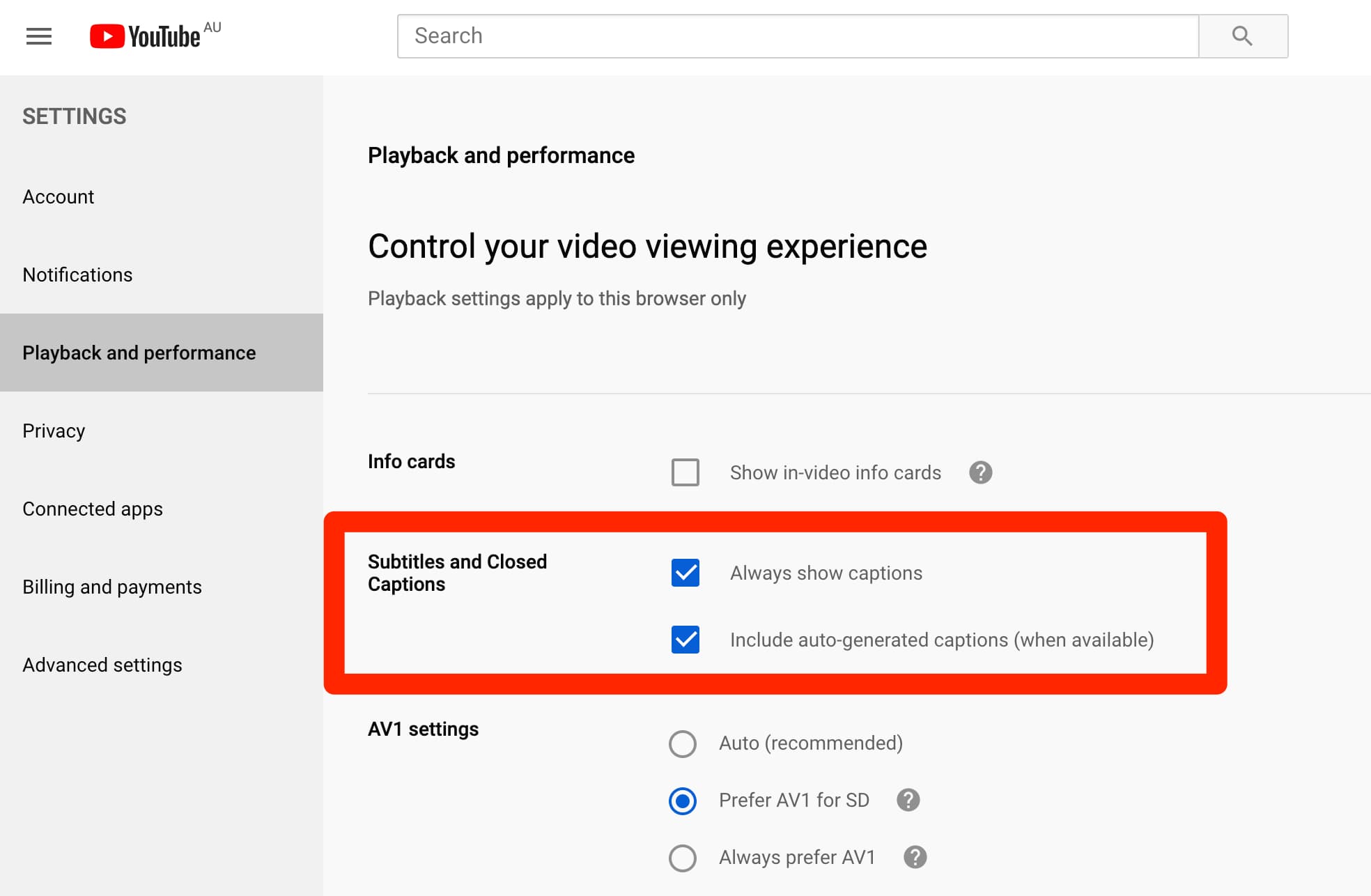The height and width of the screenshot is (896, 1371).
Task: Open Connected apps settings
Action: click(x=162, y=509)
